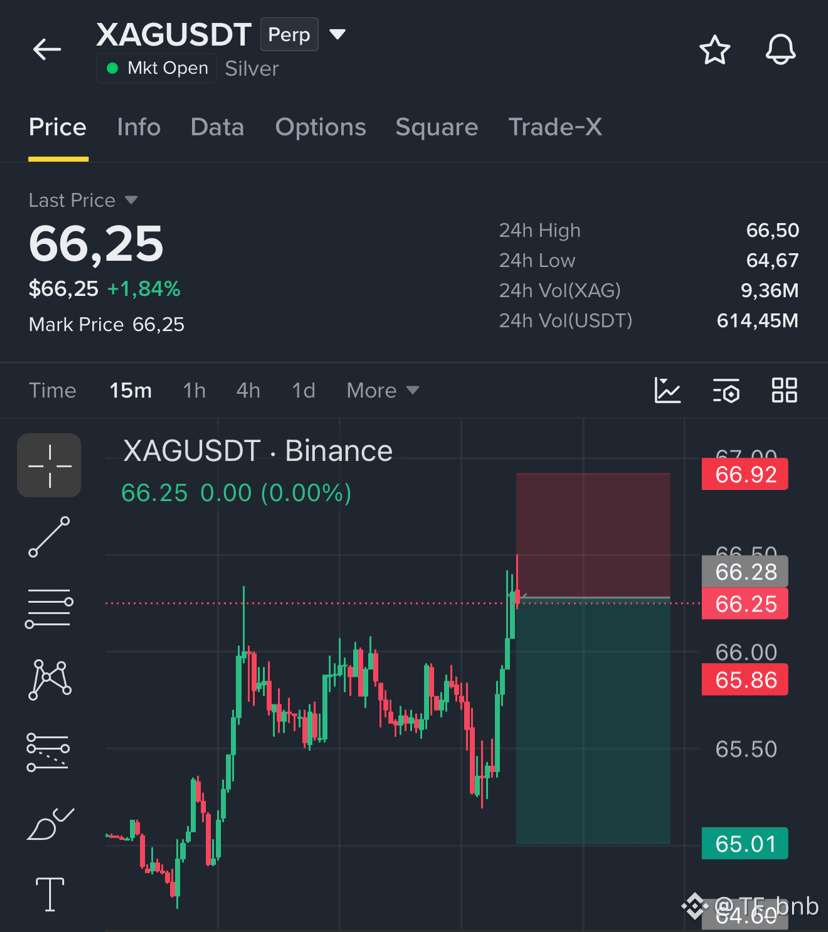Open the Data tab
828x932 pixels.
217,127
